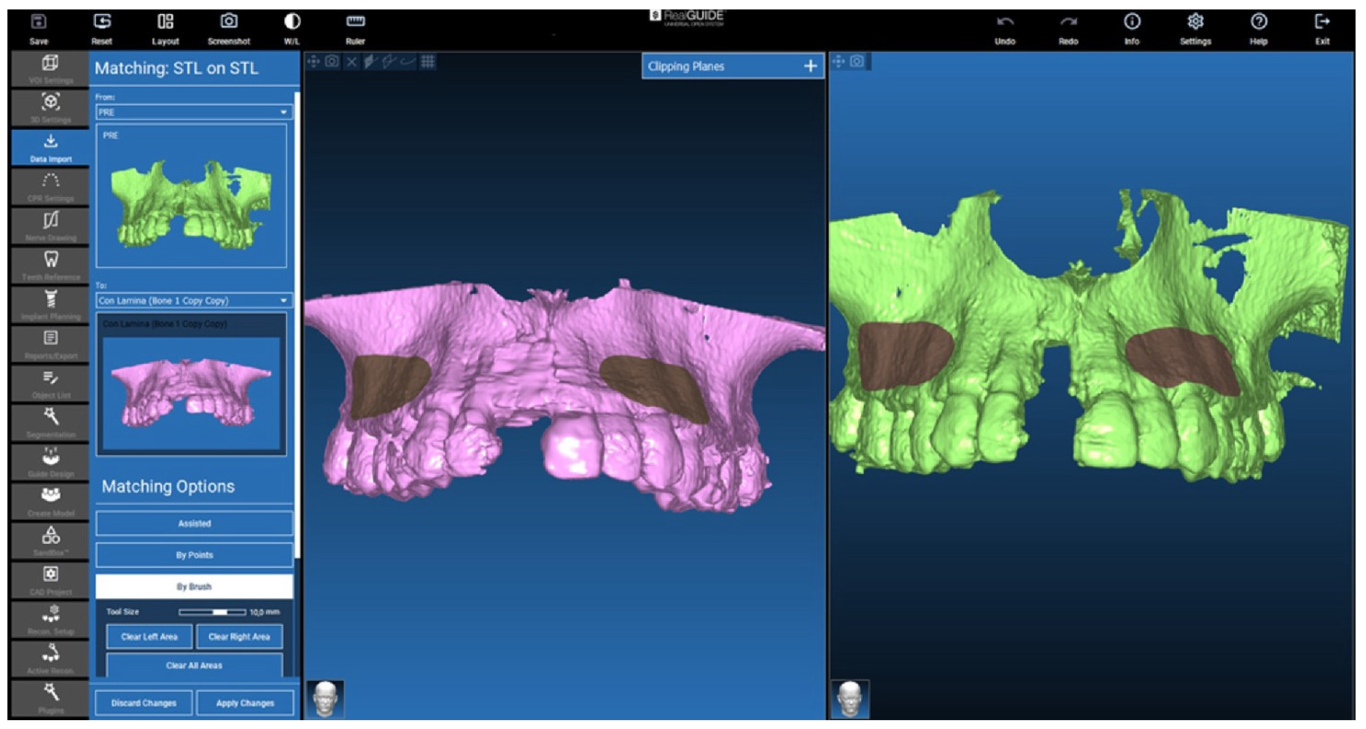Open Nerve Drawing in the sidebar
The width and height of the screenshot is (1366, 729).
point(50,226)
